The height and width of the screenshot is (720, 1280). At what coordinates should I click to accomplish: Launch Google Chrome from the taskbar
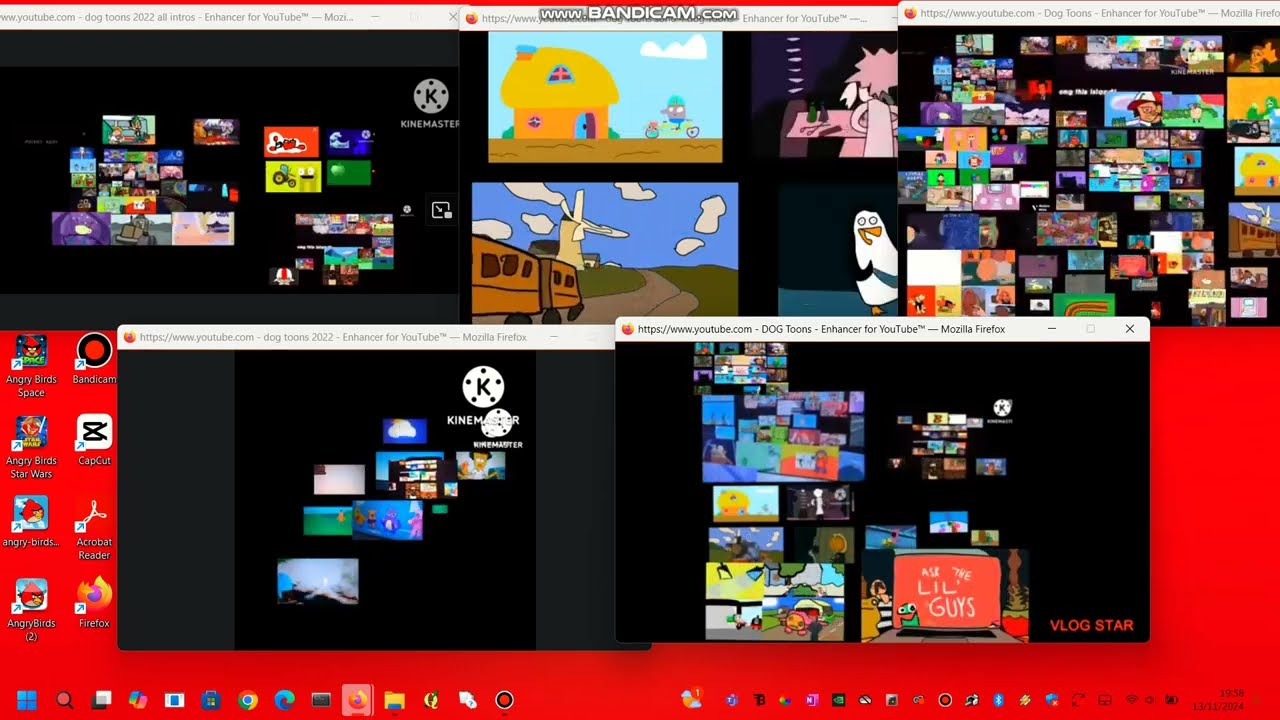click(x=248, y=700)
